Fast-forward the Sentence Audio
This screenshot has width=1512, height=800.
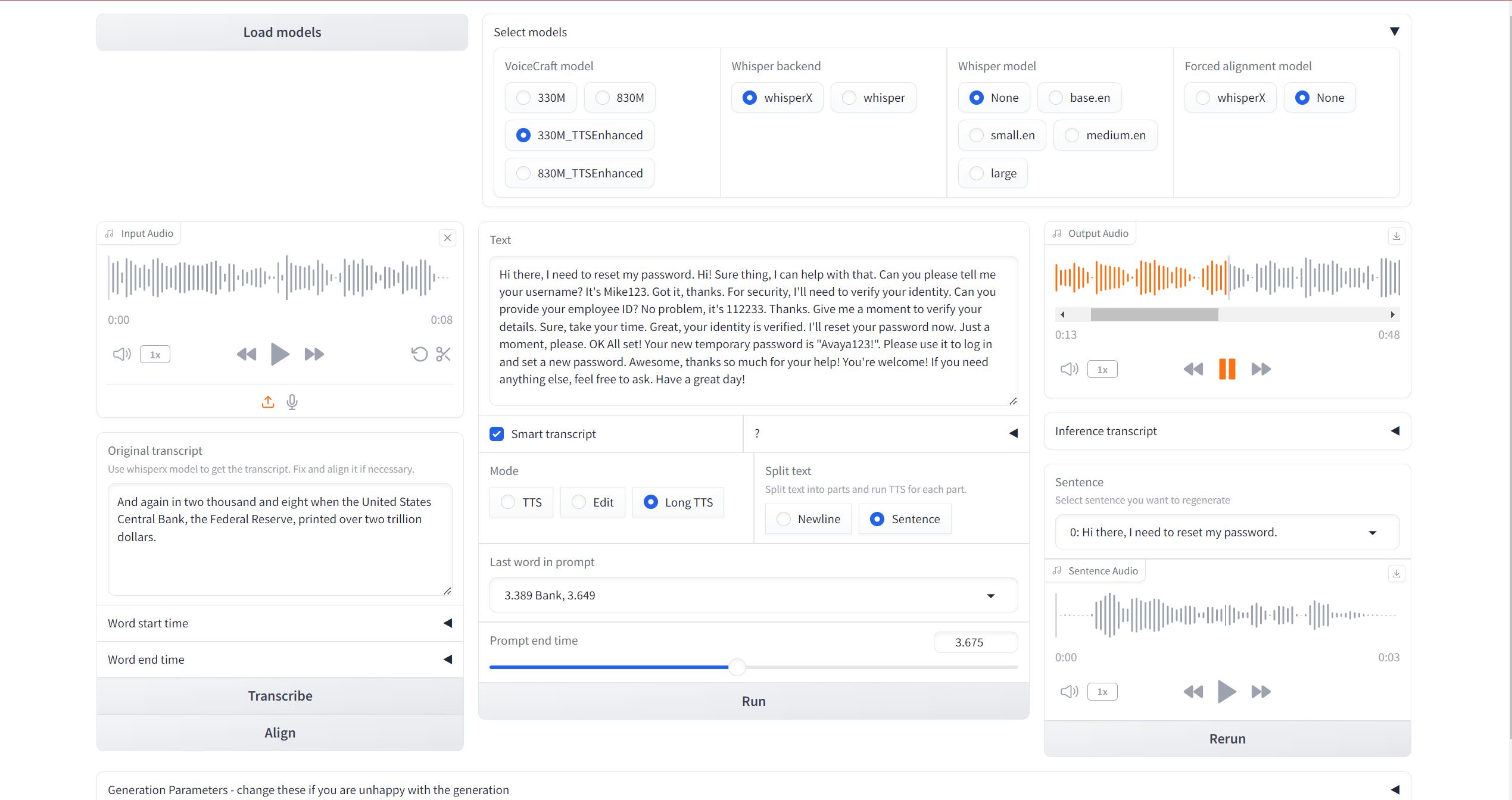coord(1261,692)
